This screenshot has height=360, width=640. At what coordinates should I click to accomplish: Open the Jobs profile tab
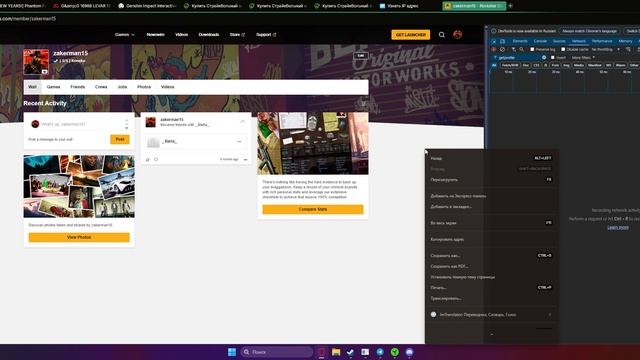click(122, 87)
